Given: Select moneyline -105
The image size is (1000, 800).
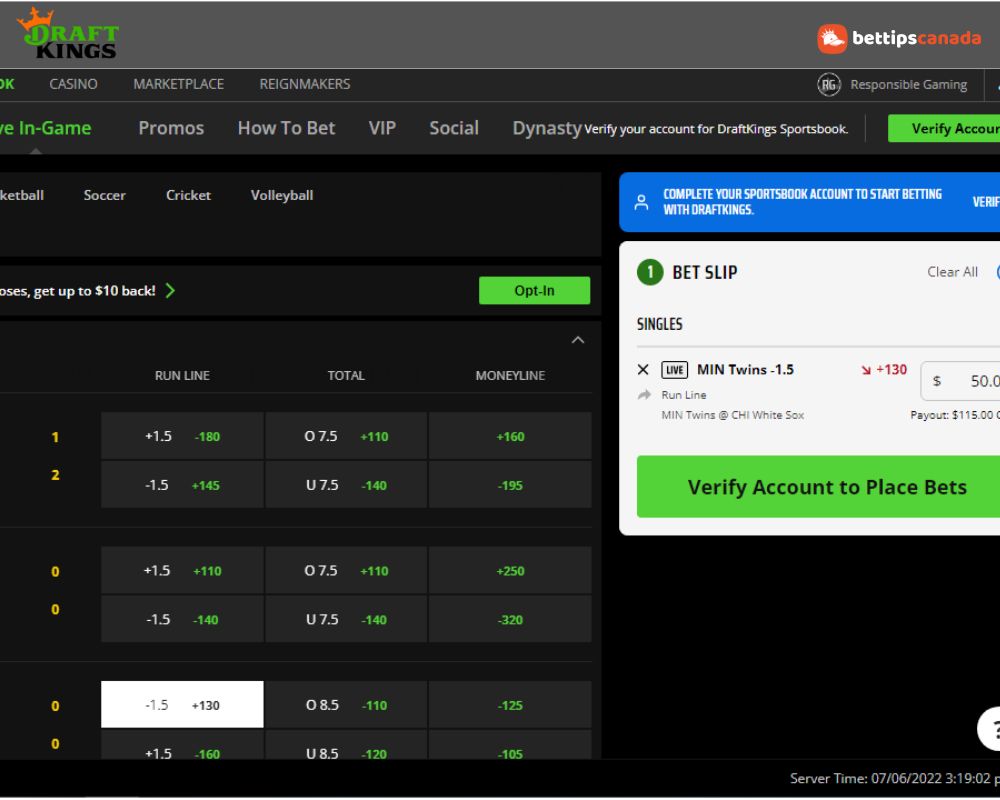Looking at the screenshot, I should [x=510, y=745].
